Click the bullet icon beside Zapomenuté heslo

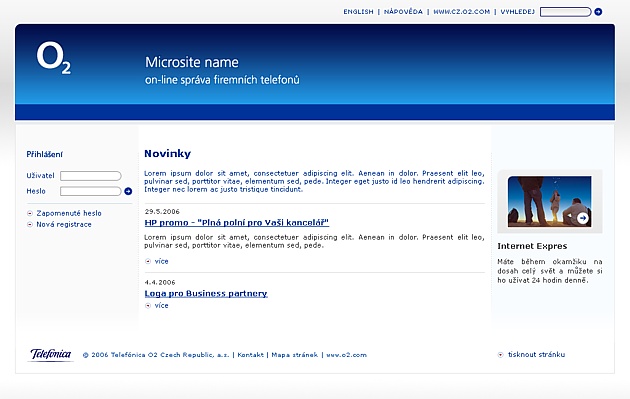click(30, 213)
